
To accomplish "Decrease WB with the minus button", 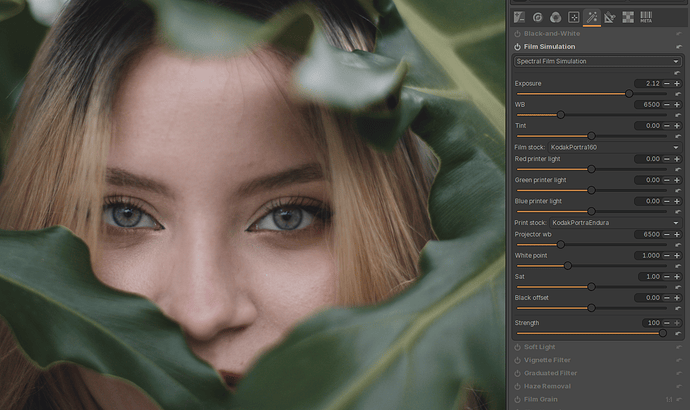I will click(x=666, y=104).
